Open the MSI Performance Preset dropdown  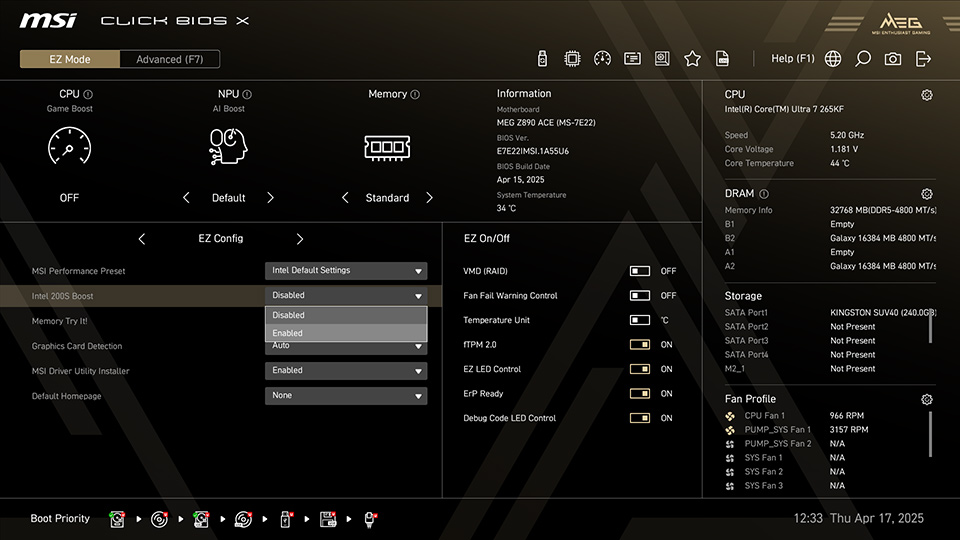tap(346, 271)
